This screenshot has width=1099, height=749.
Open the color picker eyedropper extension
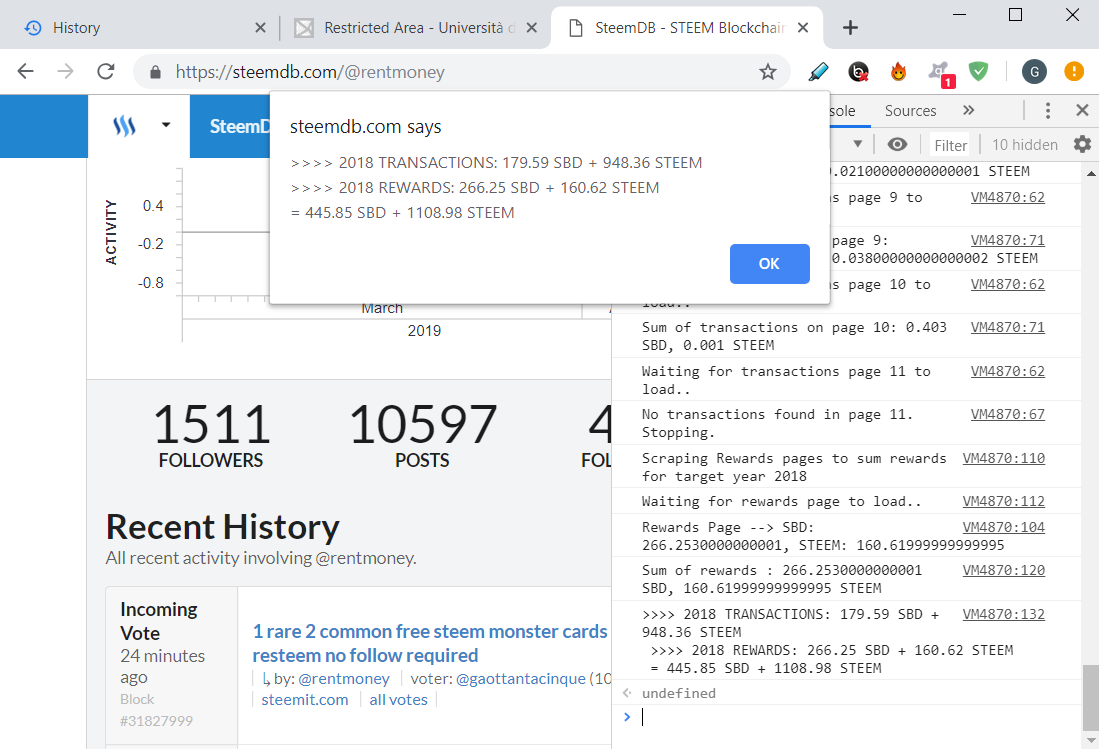(x=818, y=71)
